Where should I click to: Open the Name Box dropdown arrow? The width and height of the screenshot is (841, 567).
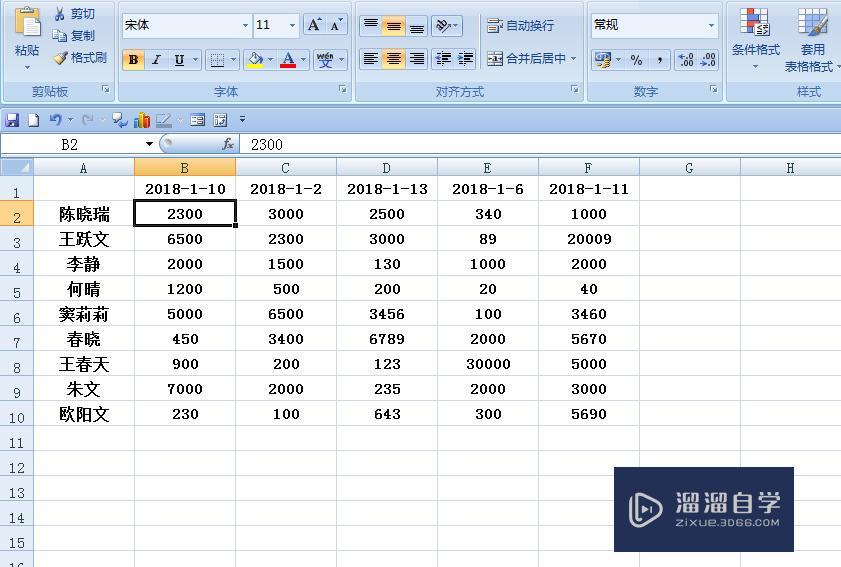coord(149,144)
